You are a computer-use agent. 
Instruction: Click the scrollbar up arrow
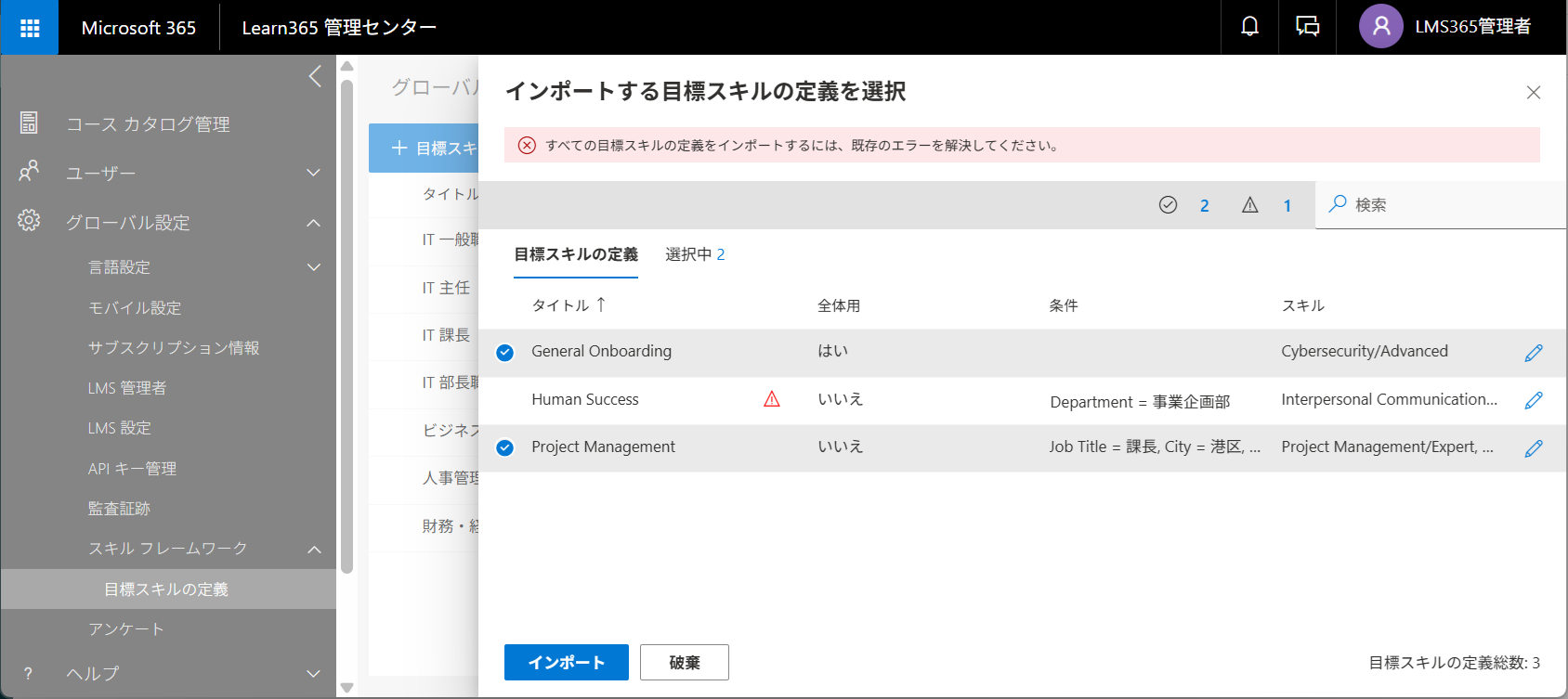point(347,66)
